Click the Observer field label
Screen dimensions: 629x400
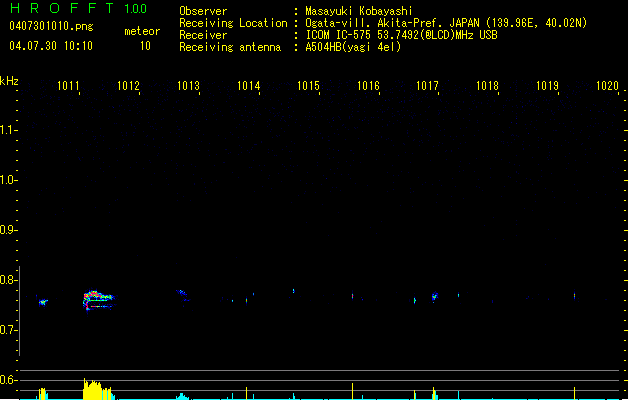[203, 11]
